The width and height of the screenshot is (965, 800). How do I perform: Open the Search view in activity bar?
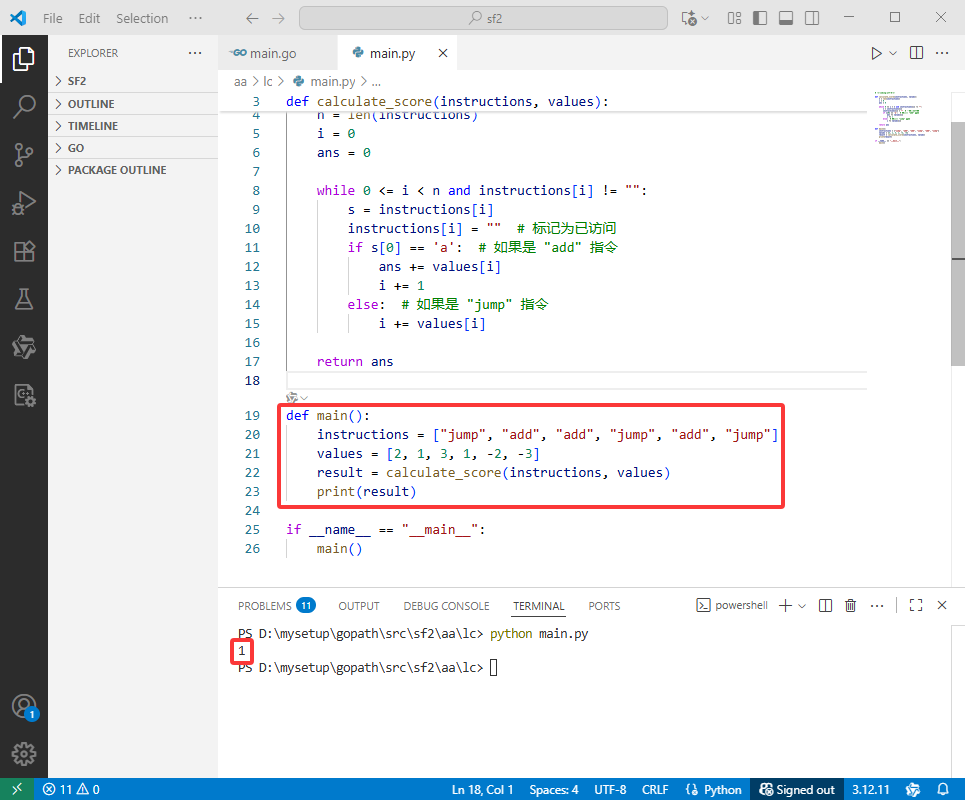pos(23,106)
